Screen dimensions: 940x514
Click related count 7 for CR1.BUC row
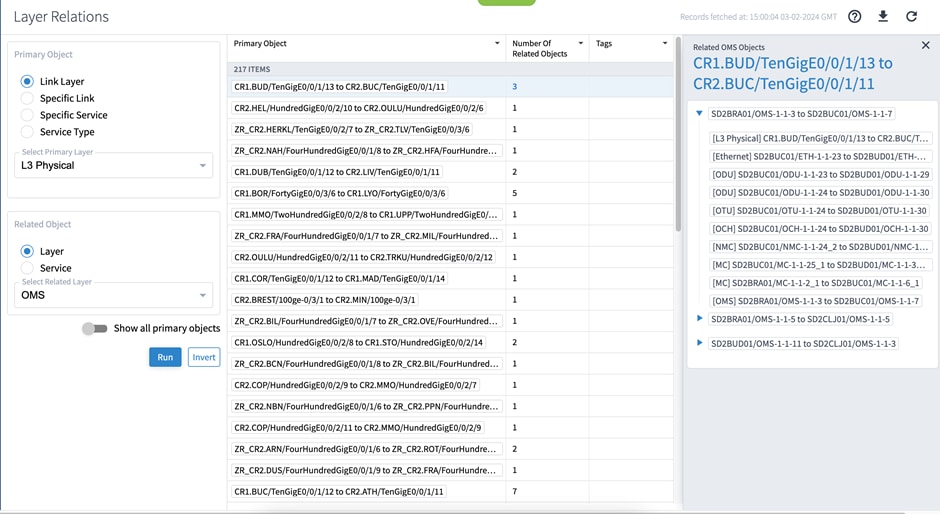[x=514, y=491]
